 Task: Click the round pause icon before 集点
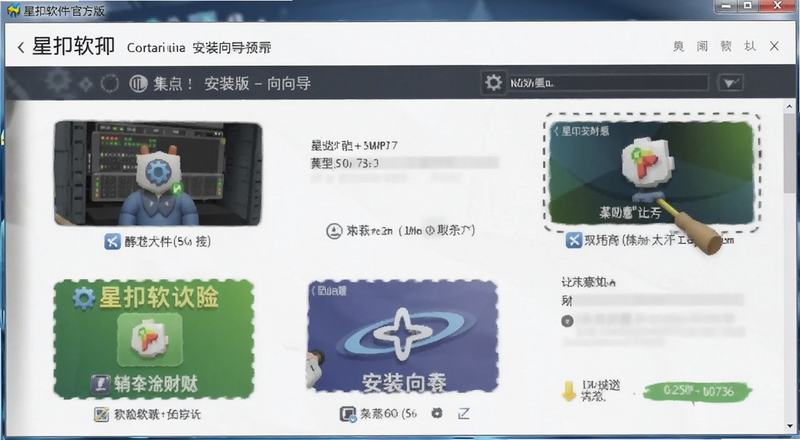138,83
